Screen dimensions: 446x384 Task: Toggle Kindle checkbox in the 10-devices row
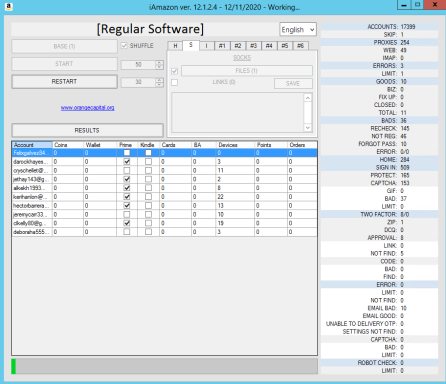[148, 214]
